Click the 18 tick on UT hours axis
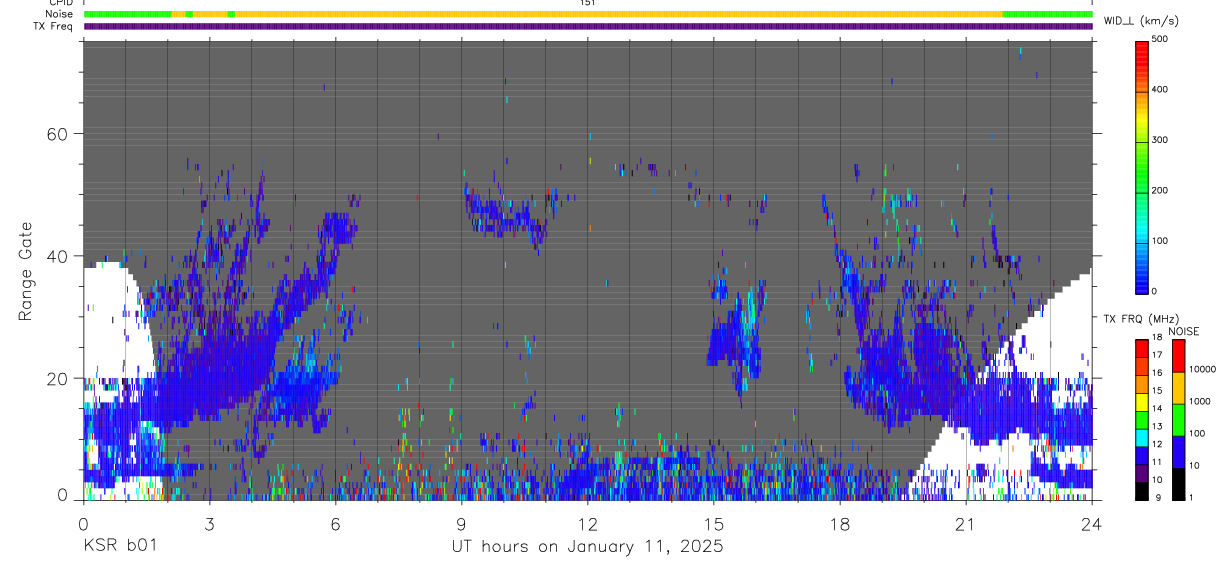The image size is (1228, 567). (840, 522)
